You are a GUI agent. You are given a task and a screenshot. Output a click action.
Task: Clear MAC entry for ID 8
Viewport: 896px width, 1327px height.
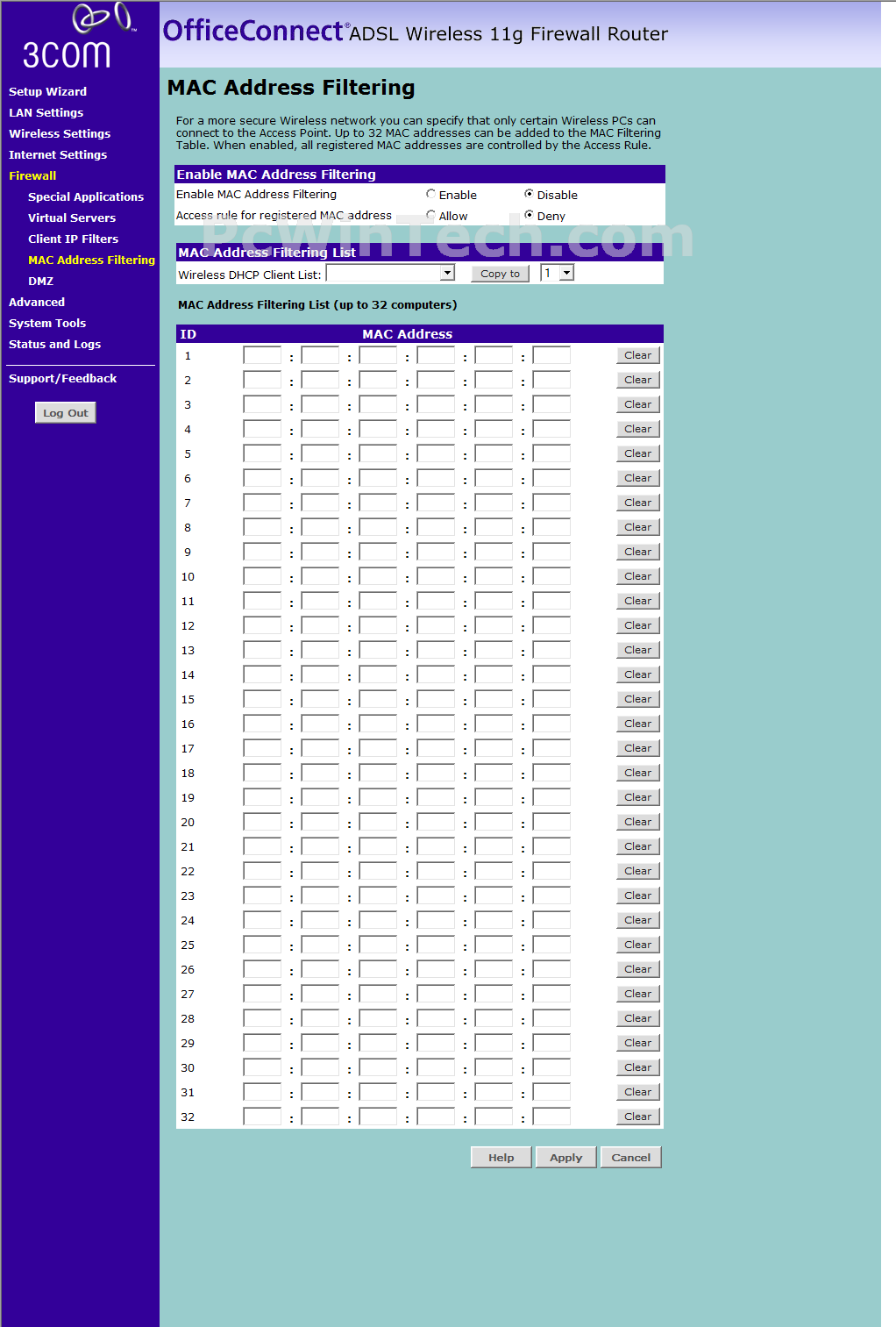(x=638, y=527)
